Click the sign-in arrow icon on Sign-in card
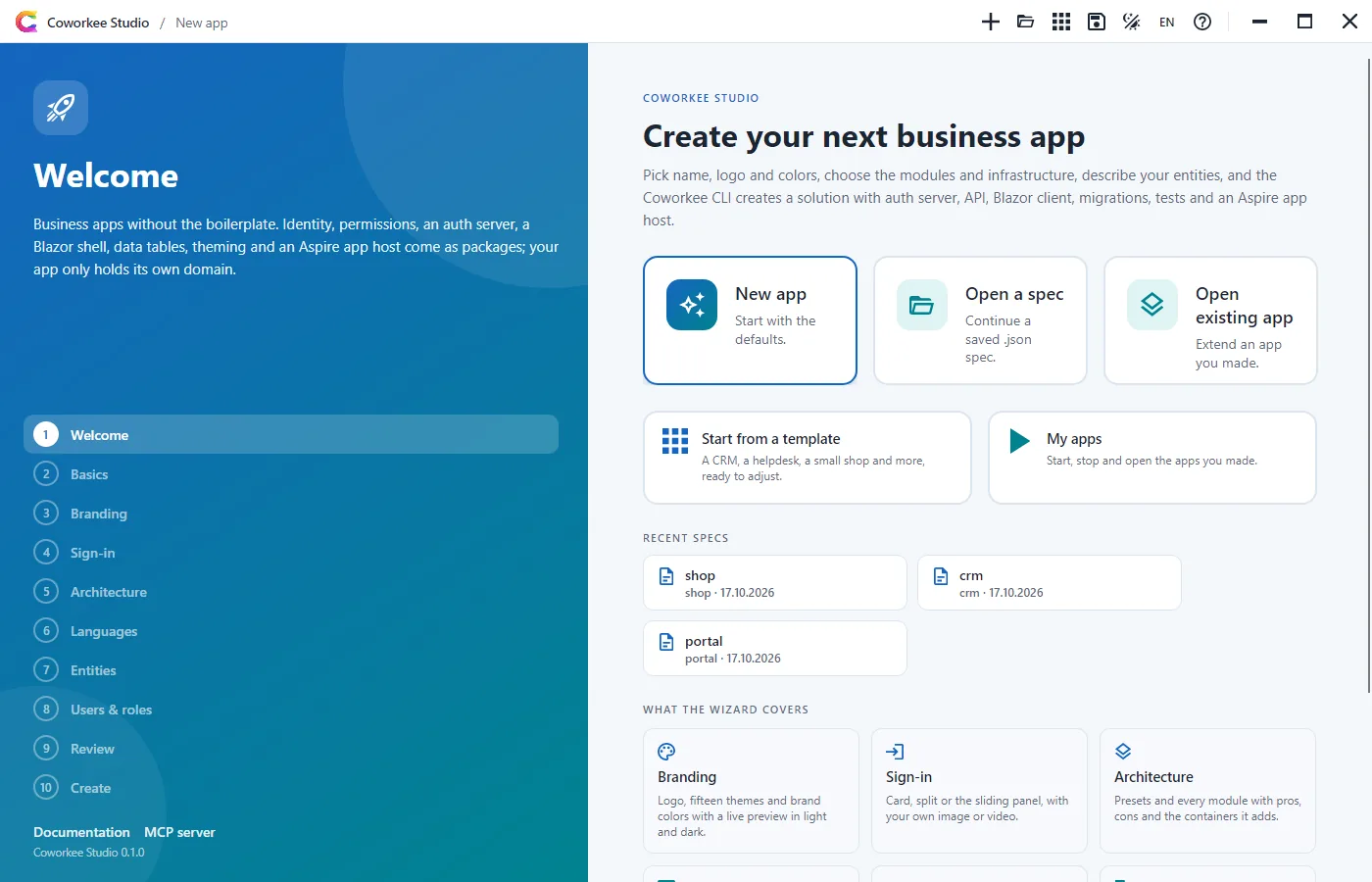1372x882 pixels. 895,752
